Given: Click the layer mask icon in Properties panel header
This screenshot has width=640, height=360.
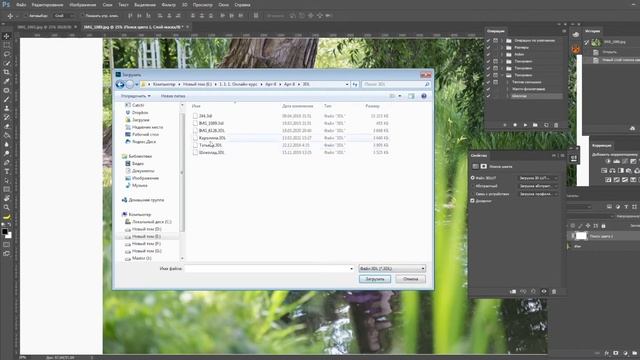Looking at the screenshot, I should 484,167.
